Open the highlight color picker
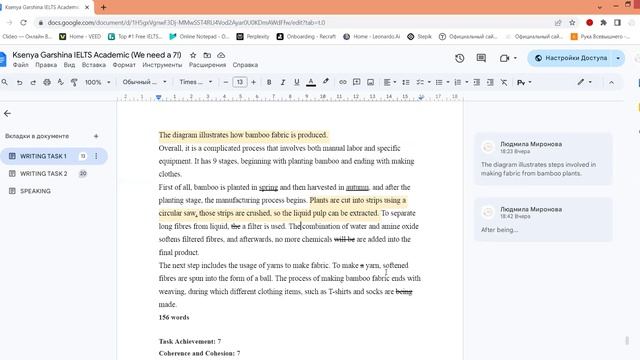 click(x=325, y=82)
